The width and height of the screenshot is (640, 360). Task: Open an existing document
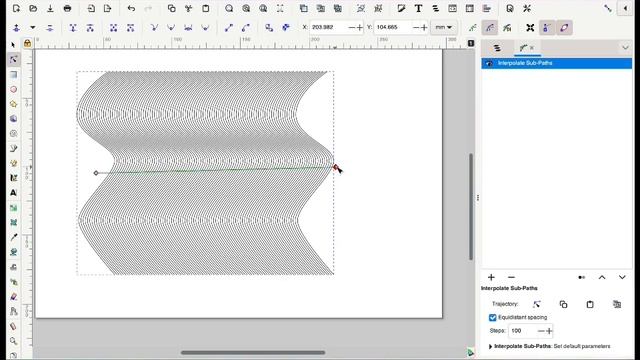click(33, 8)
